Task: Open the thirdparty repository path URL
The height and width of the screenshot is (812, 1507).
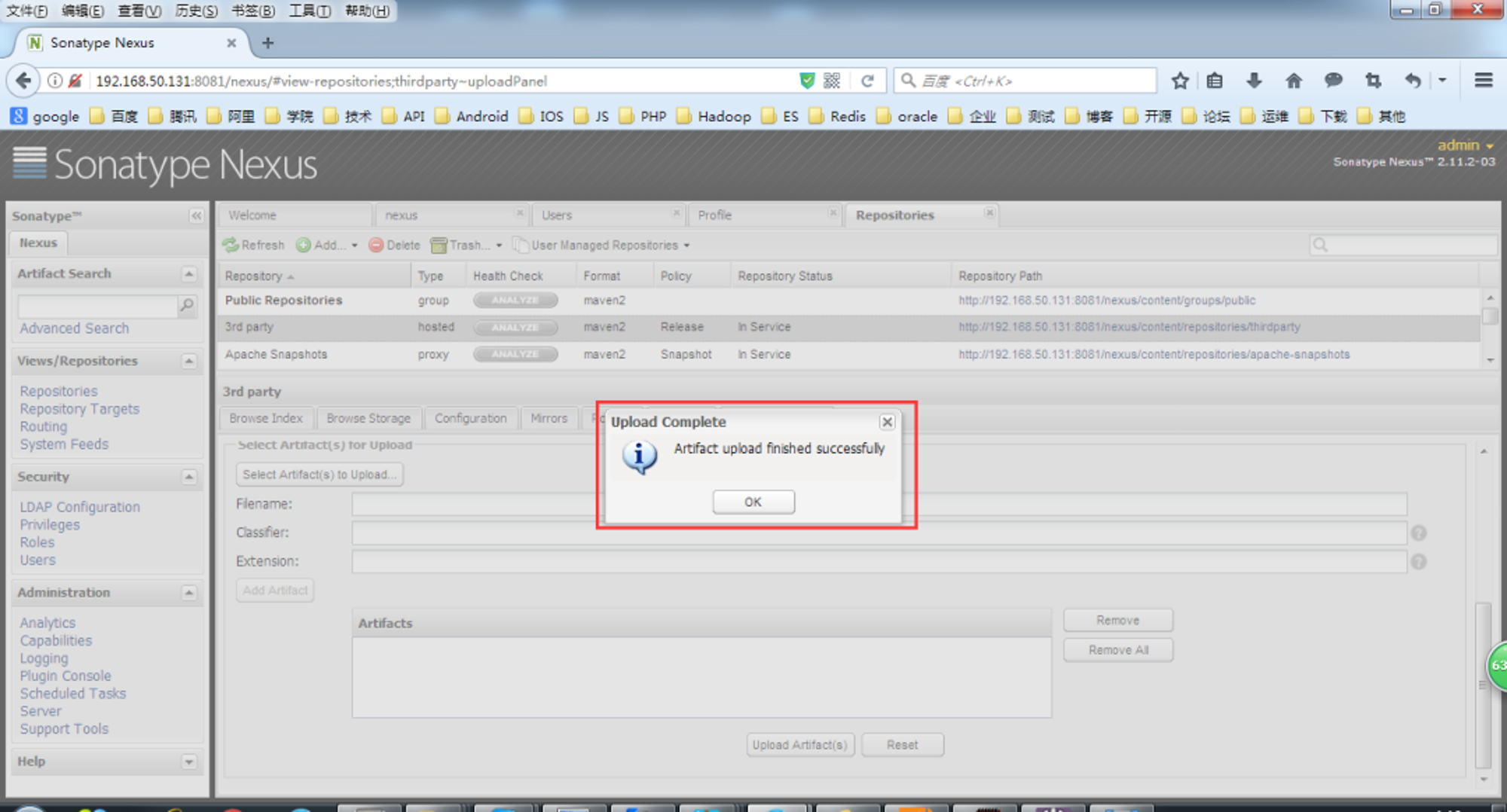Action: [x=1129, y=327]
